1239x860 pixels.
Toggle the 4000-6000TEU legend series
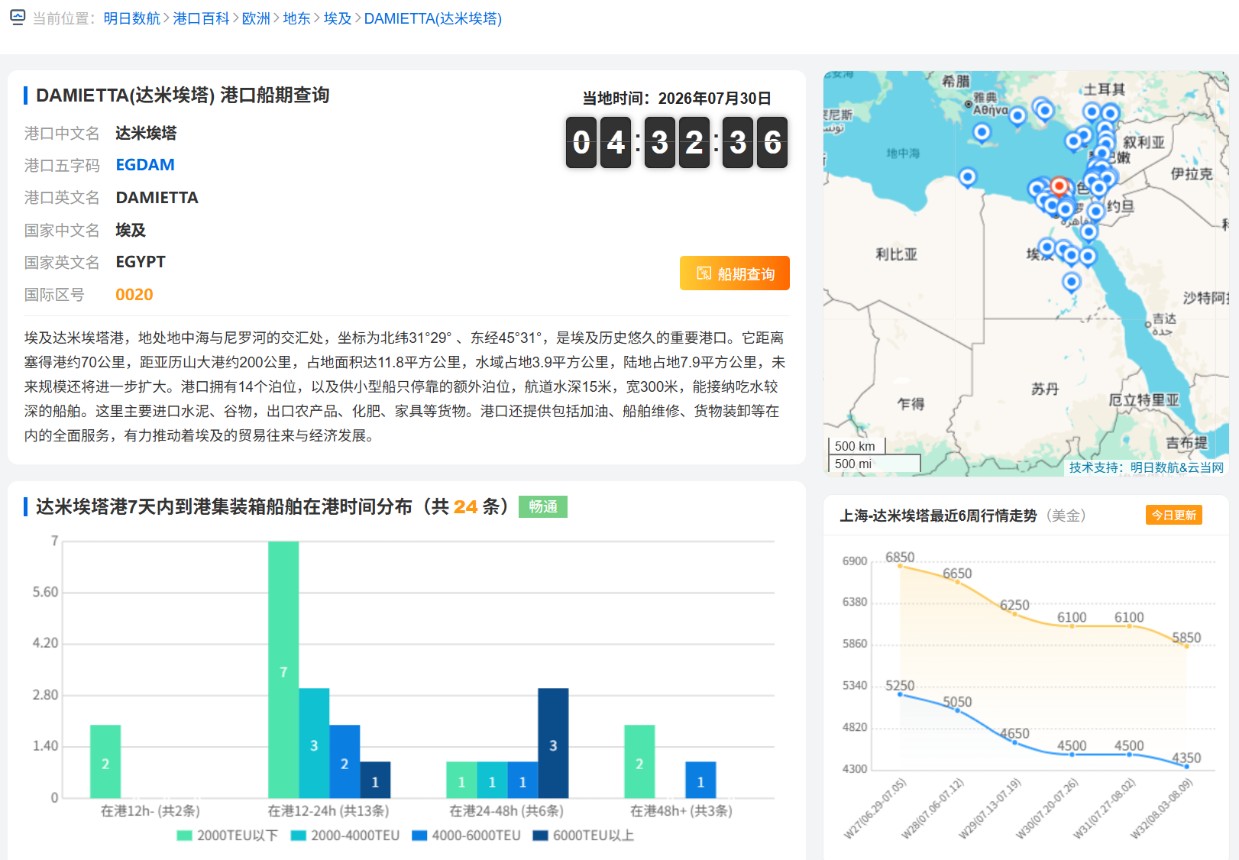(466, 835)
